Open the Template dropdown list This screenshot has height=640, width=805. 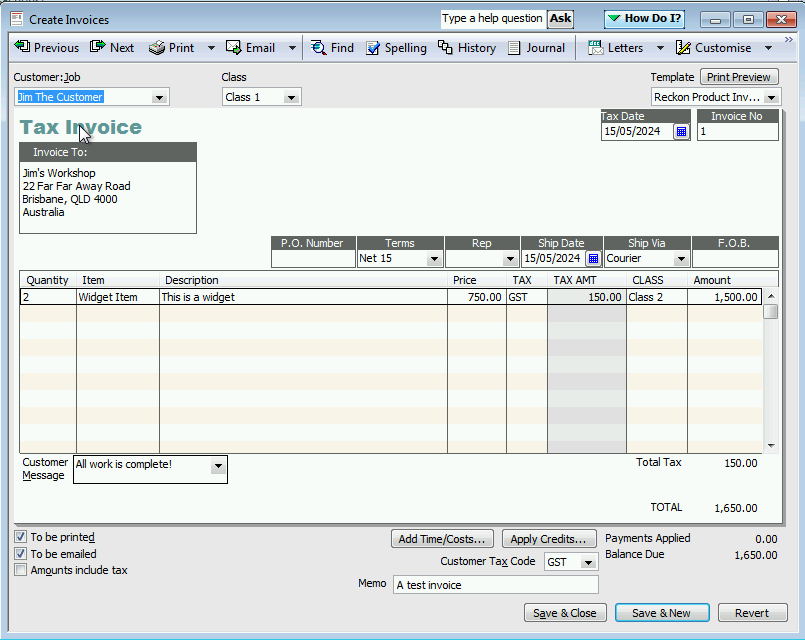tap(771, 98)
